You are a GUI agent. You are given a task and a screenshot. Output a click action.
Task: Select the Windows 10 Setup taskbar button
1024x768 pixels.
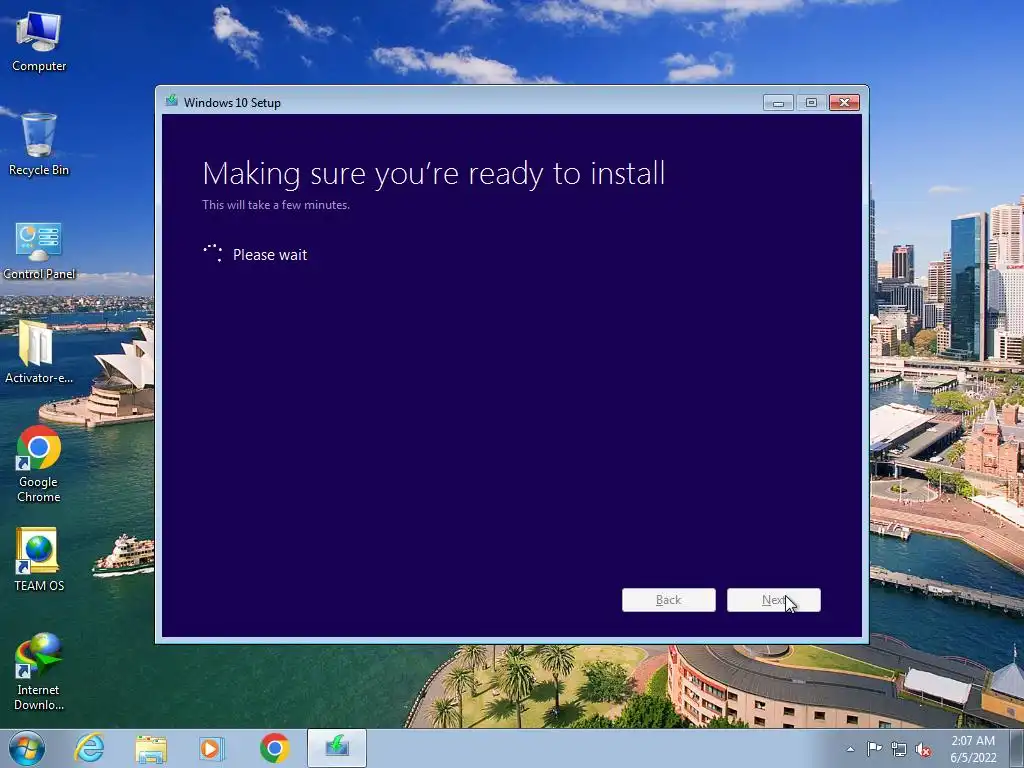(337, 748)
